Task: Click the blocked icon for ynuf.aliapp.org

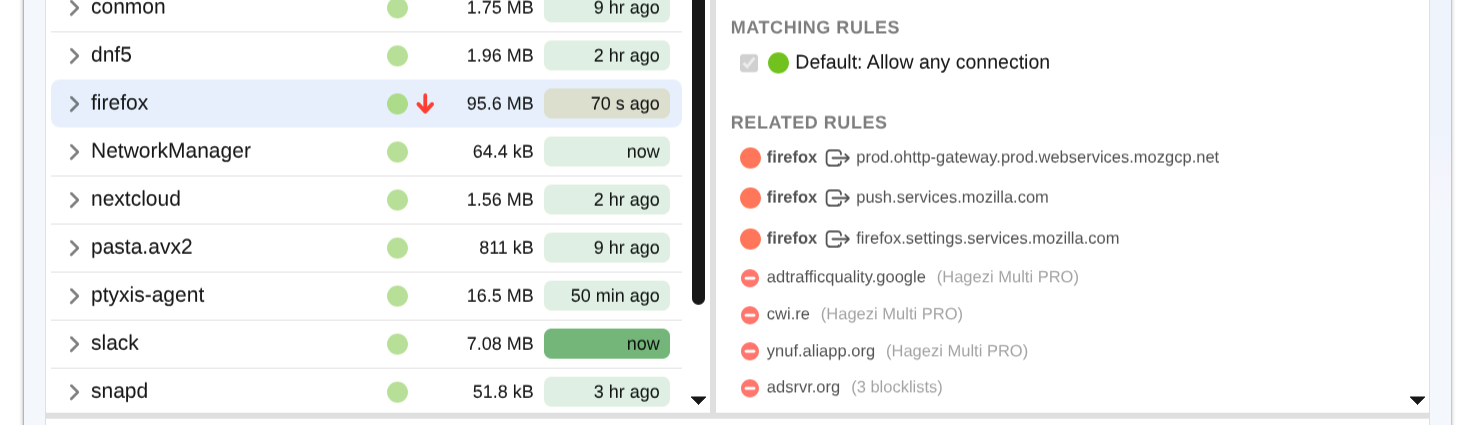Action: click(750, 352)
